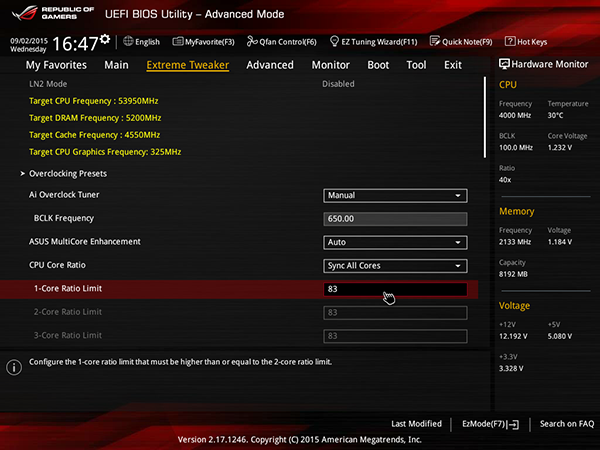Go to the Advanced tab
Image resolution: width=600 pixels, height=450 pixels.
click(270, 65)
